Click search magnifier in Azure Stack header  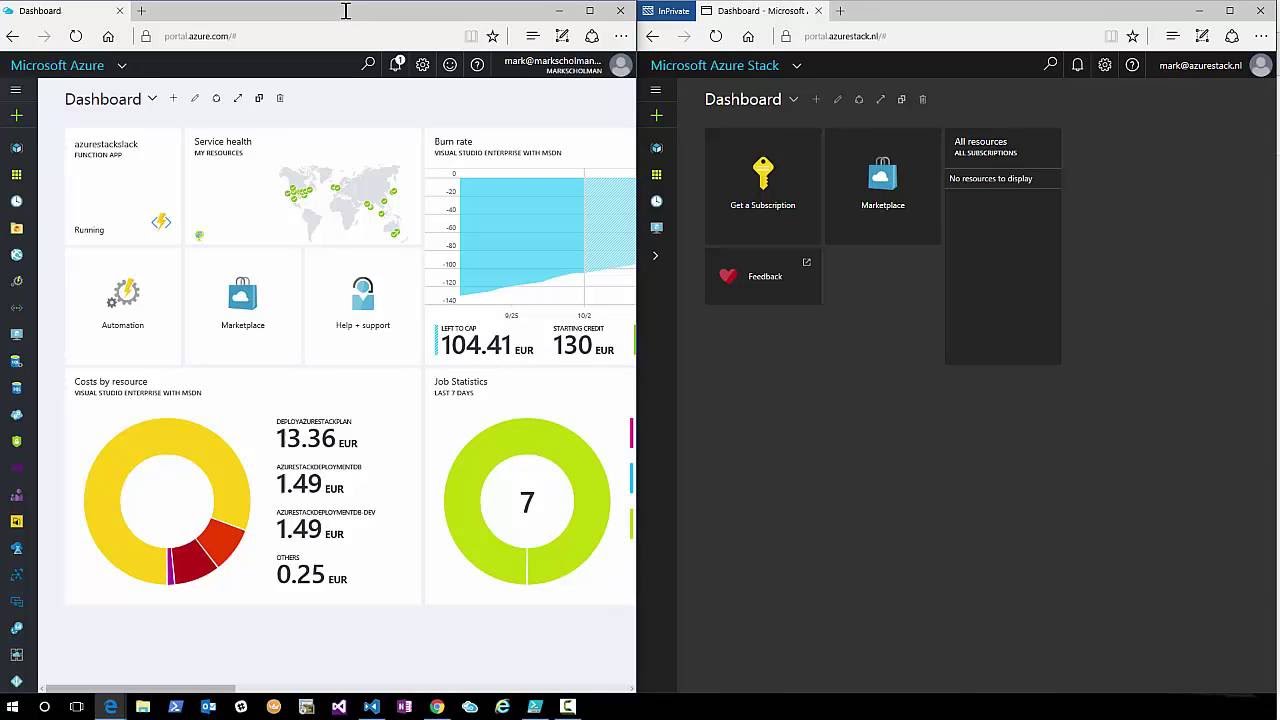[x=1050, y=65]
